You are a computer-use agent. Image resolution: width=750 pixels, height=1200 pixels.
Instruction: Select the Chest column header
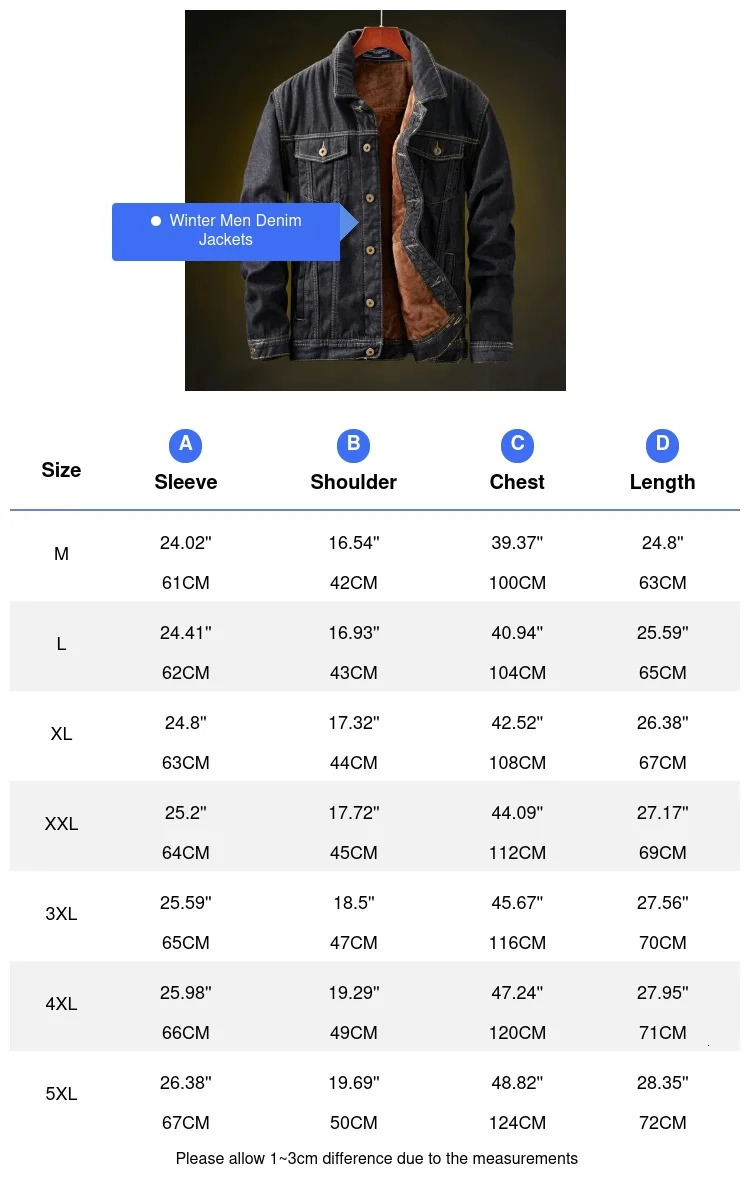tap(517, 482)
